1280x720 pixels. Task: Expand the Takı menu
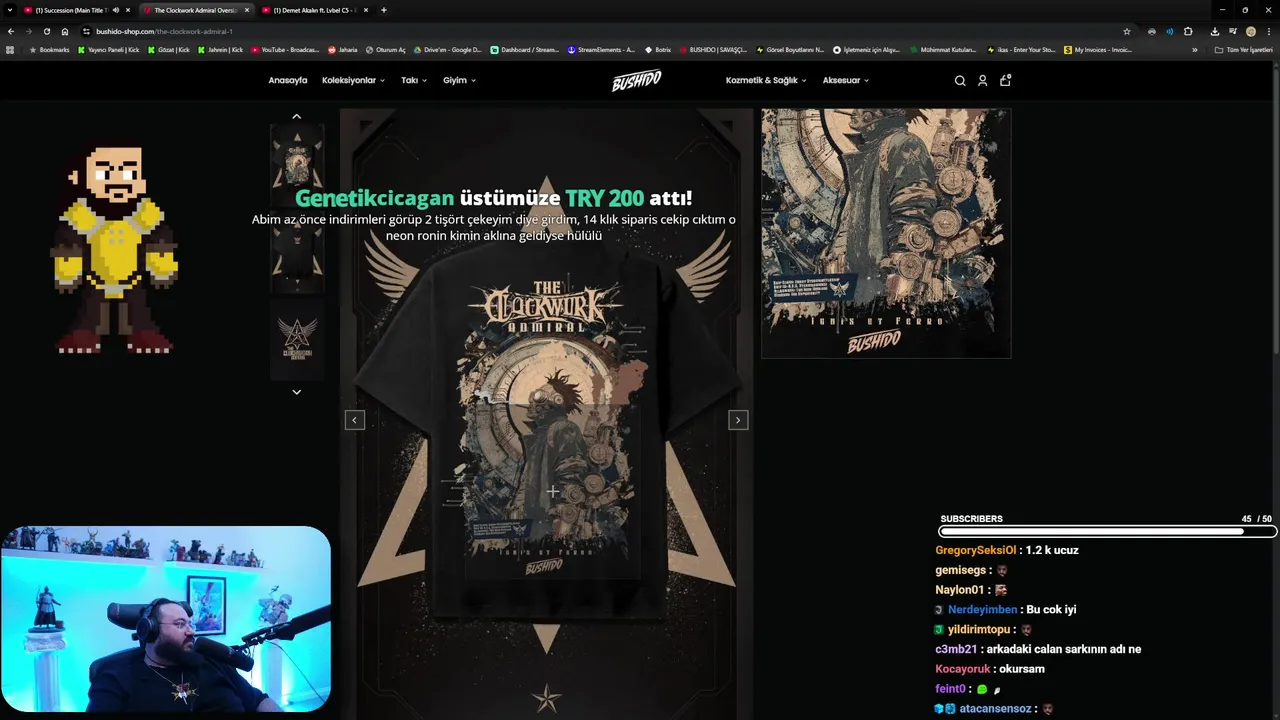point(414,80)
